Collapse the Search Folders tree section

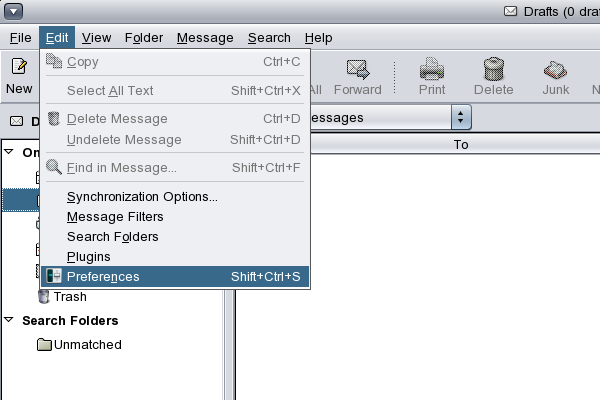(x=9, y=320)
